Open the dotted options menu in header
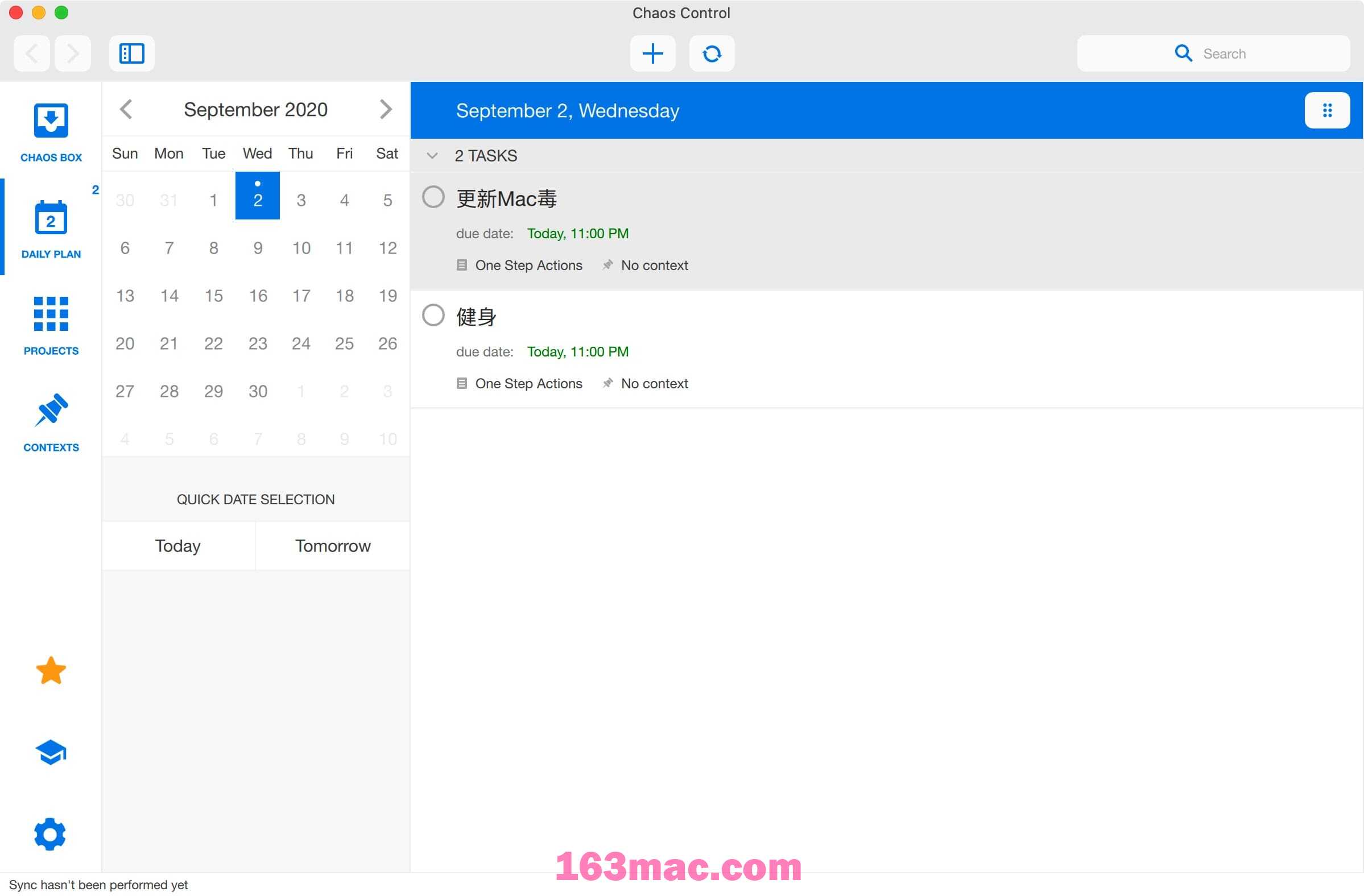1364x896 pixels. 1328,110
